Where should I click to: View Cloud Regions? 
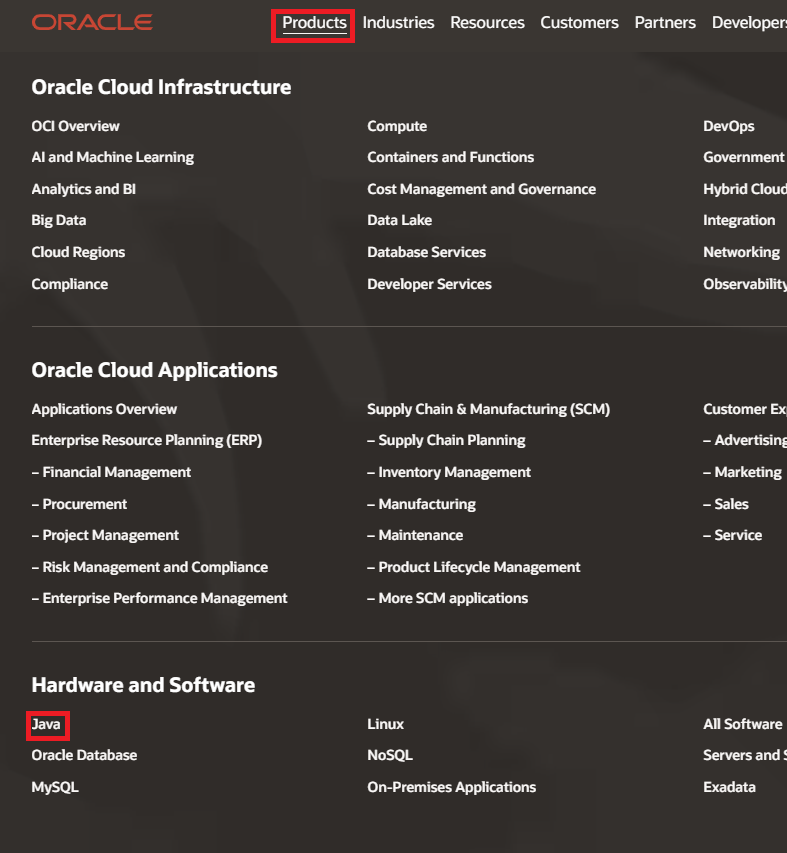click(x=78, y=252)
